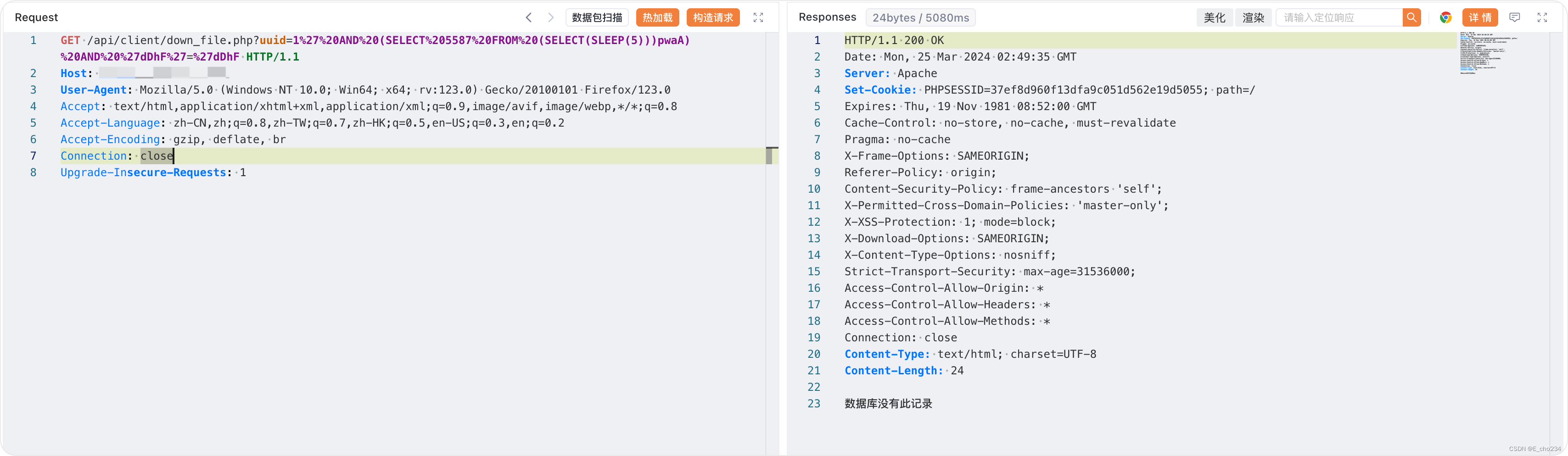
Task: Click the 热加载 hot-load button
Action: click(657, 17)
